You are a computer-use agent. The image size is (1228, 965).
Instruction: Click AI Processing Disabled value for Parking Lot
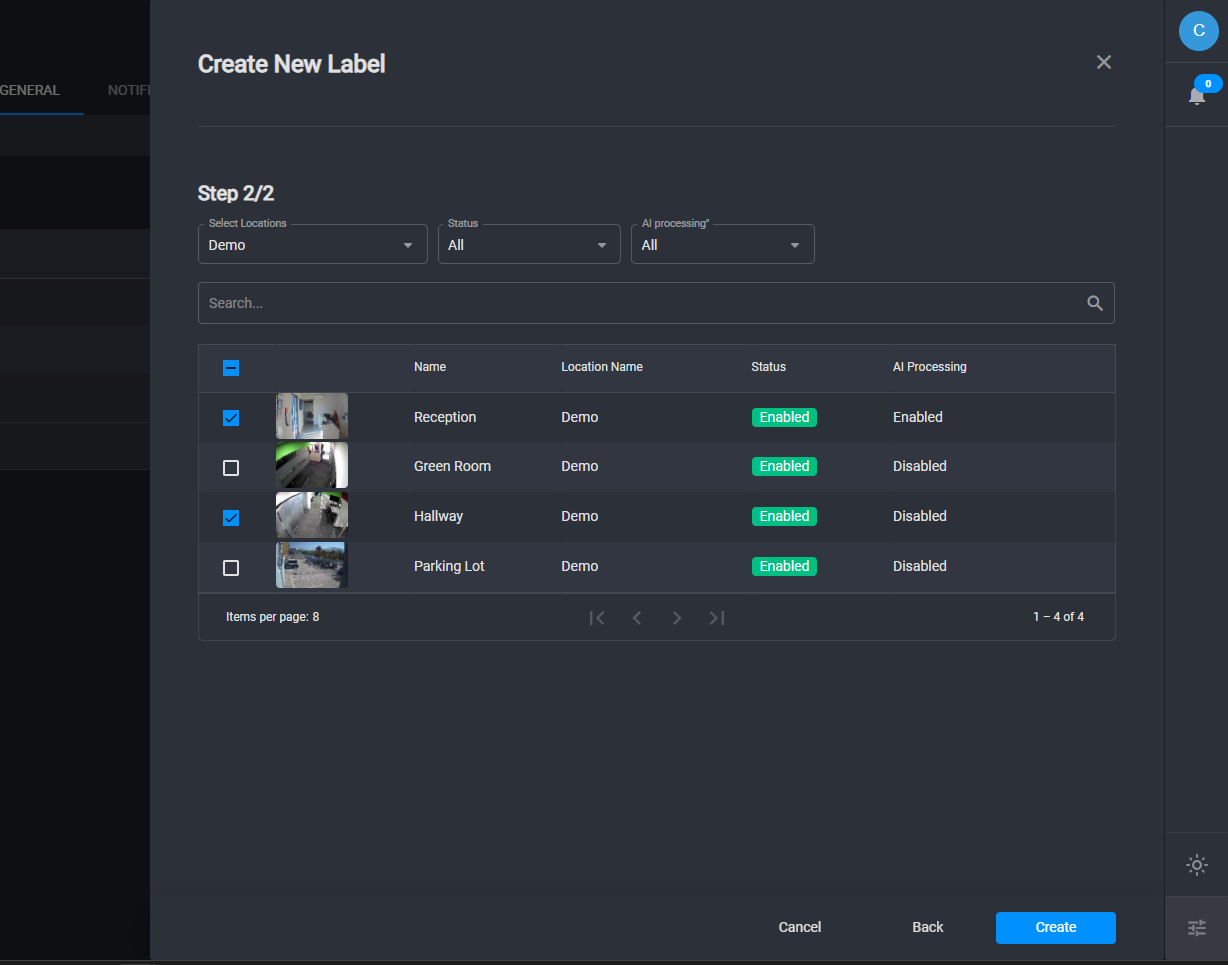pyautogui.click(x=920, y=566)
